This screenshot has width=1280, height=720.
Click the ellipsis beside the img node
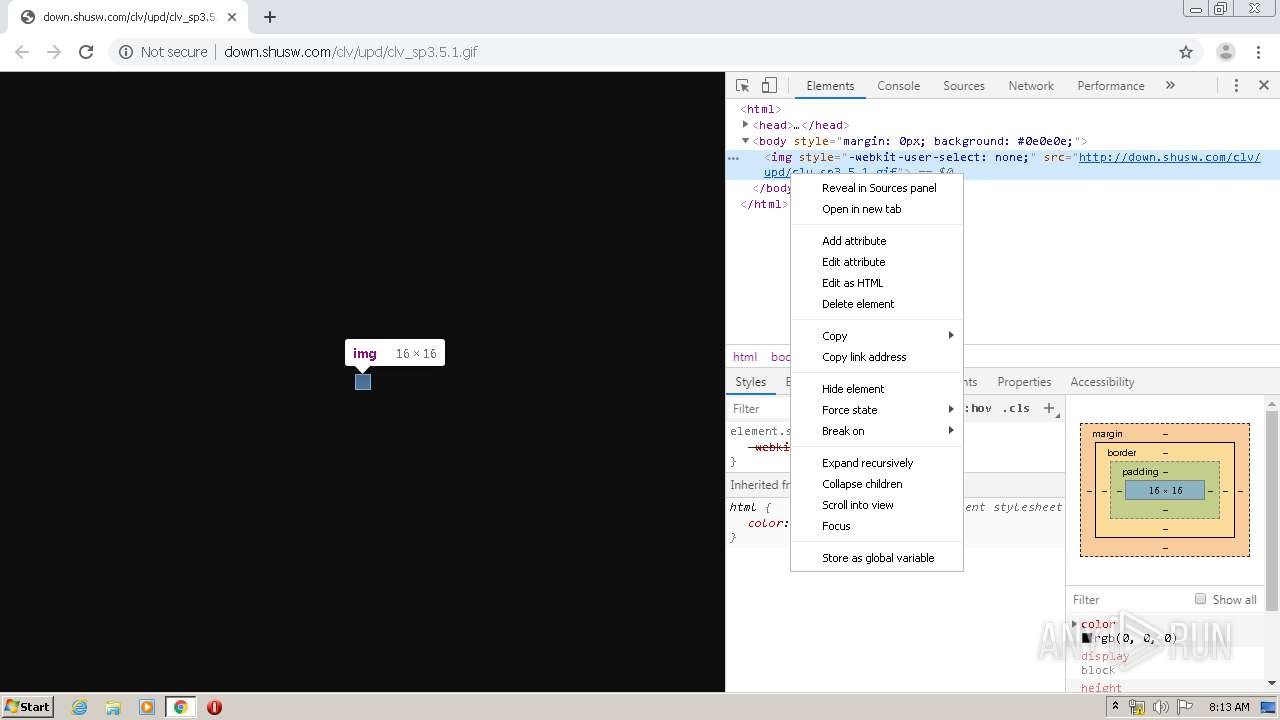pos(733,157)
